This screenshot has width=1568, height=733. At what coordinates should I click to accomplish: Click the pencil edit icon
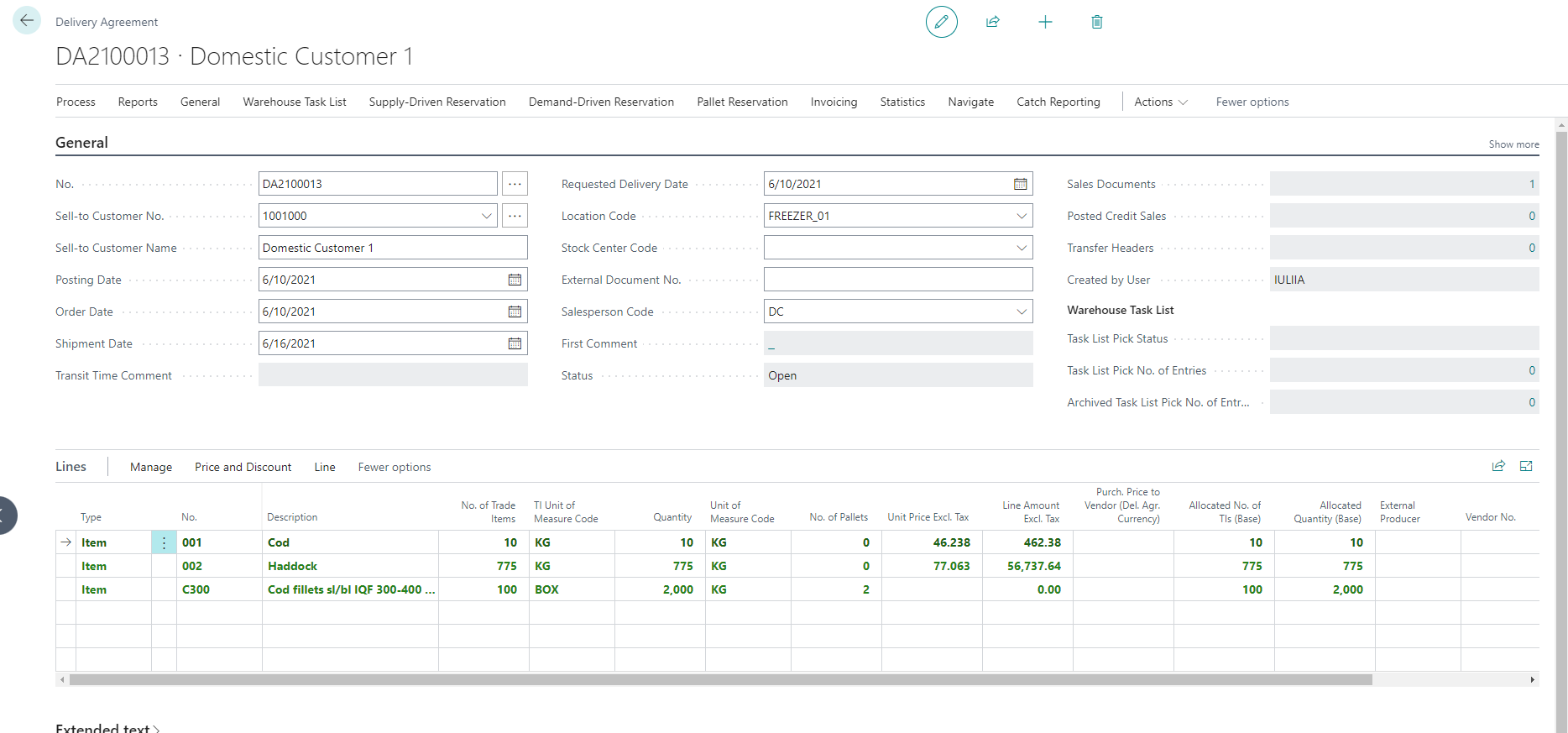click(941, 22)
